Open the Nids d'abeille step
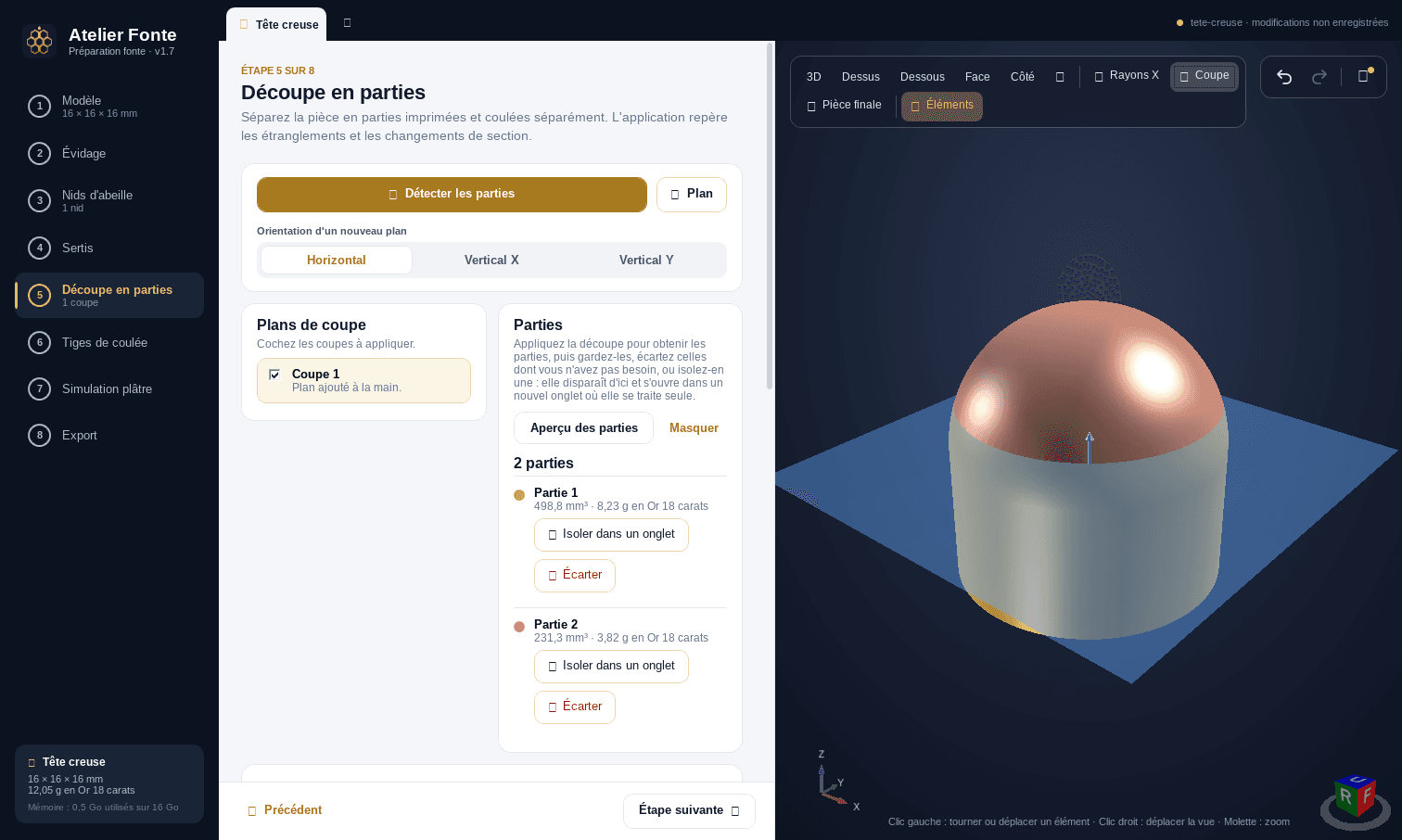The width and height of the screenshot is (1402, 840). pyautogui.click(x=109, y=200)
